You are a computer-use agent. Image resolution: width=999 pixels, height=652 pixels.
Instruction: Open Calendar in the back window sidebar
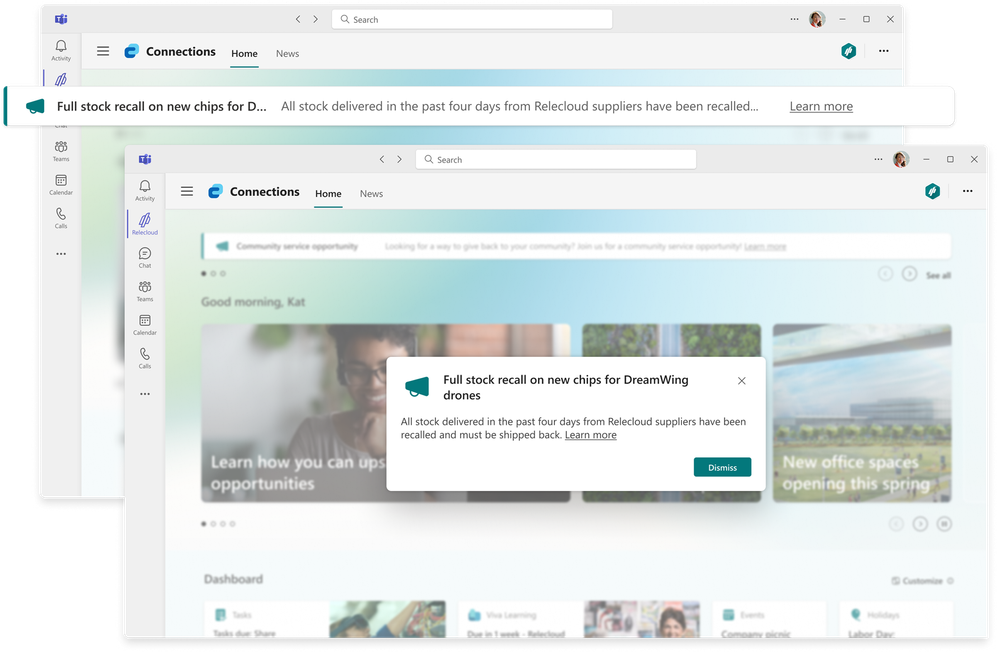(61, 185)
